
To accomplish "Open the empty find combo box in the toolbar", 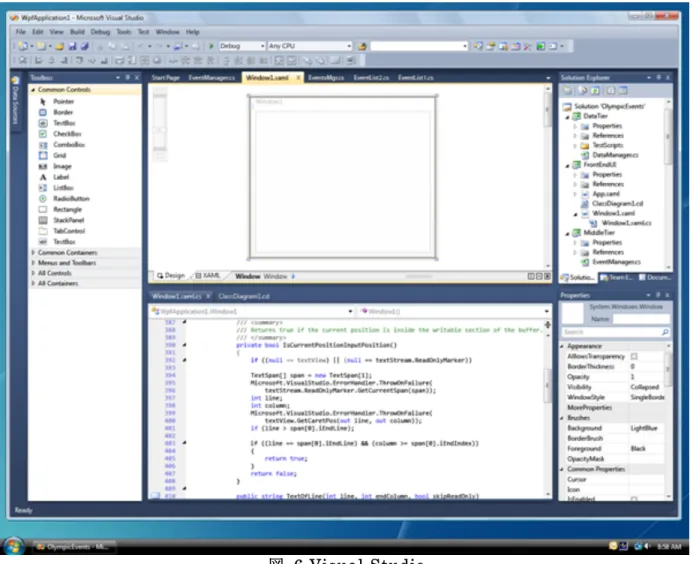I will click(x=465, y=46).
